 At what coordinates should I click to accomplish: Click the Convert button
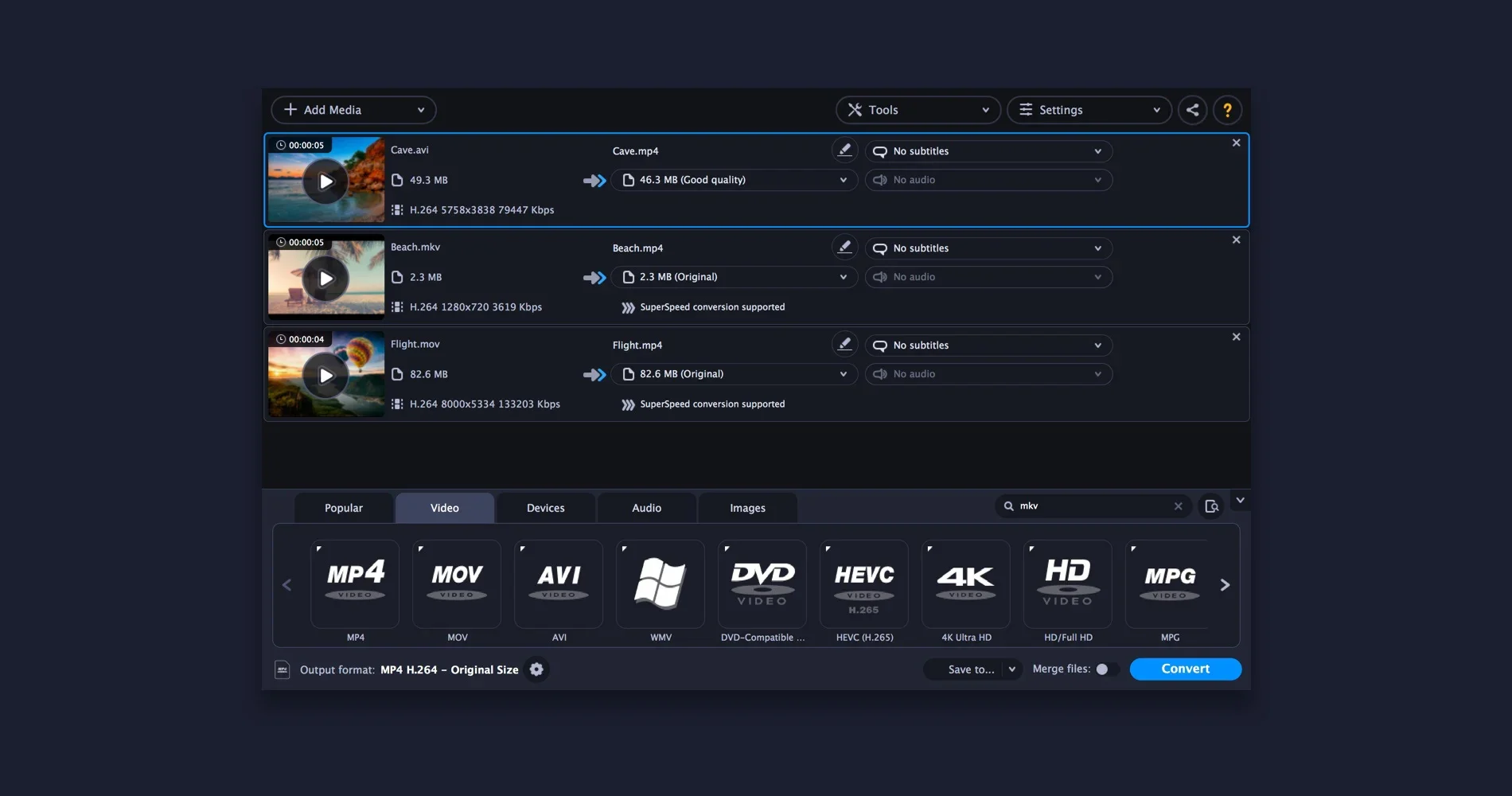[x=1185, y=669]
